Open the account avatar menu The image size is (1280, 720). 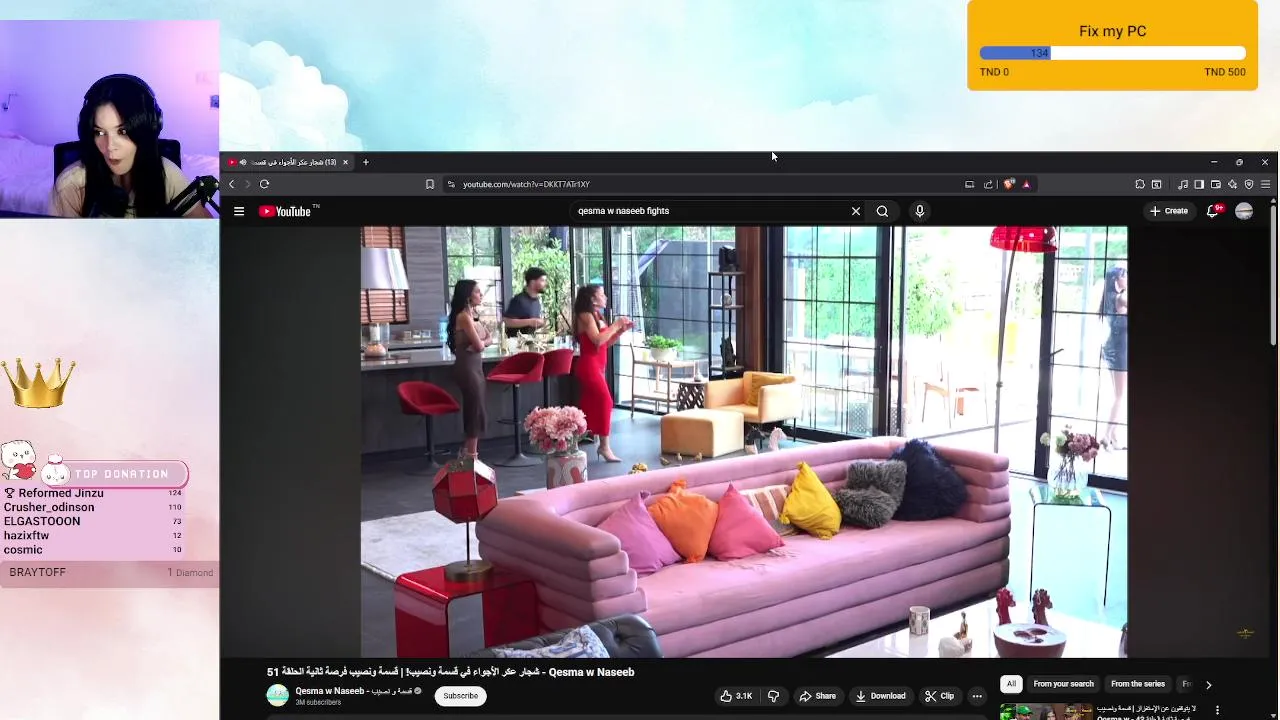1244,211
